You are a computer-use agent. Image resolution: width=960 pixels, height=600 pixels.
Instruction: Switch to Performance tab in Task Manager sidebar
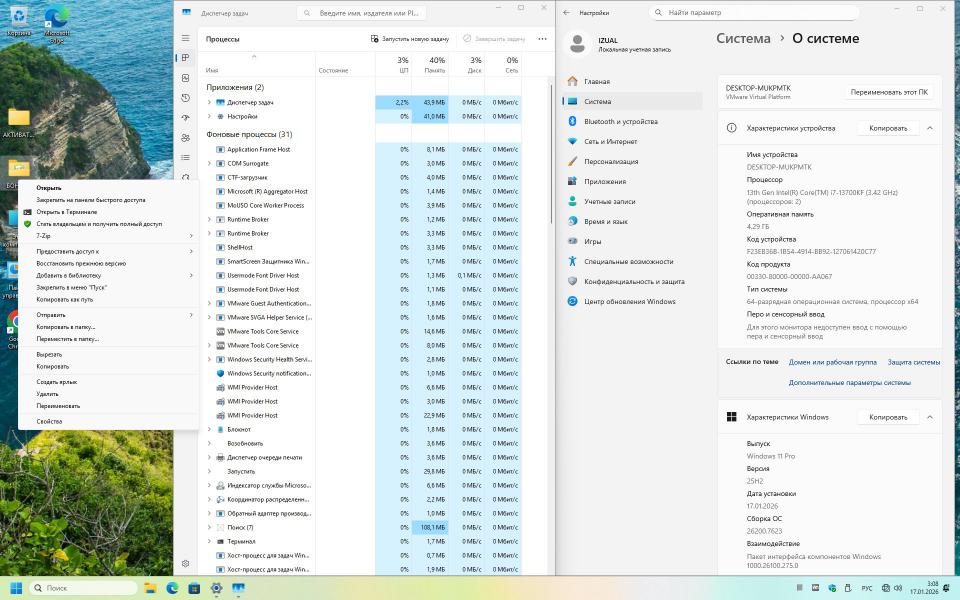pyautogui.click(x=185, y=78)
